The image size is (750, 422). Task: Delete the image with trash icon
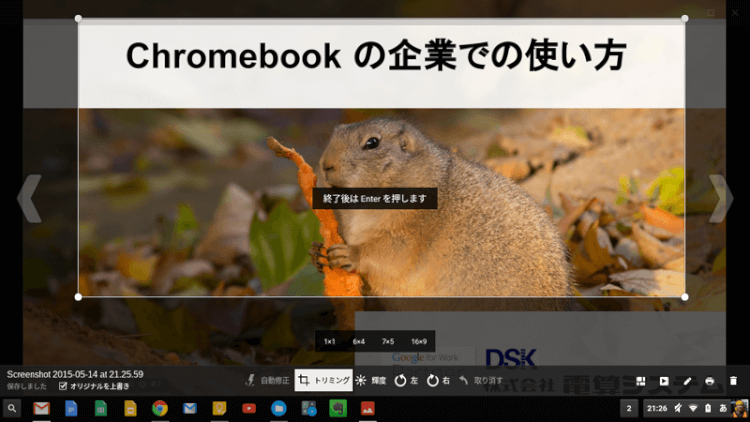click(733, 381)
